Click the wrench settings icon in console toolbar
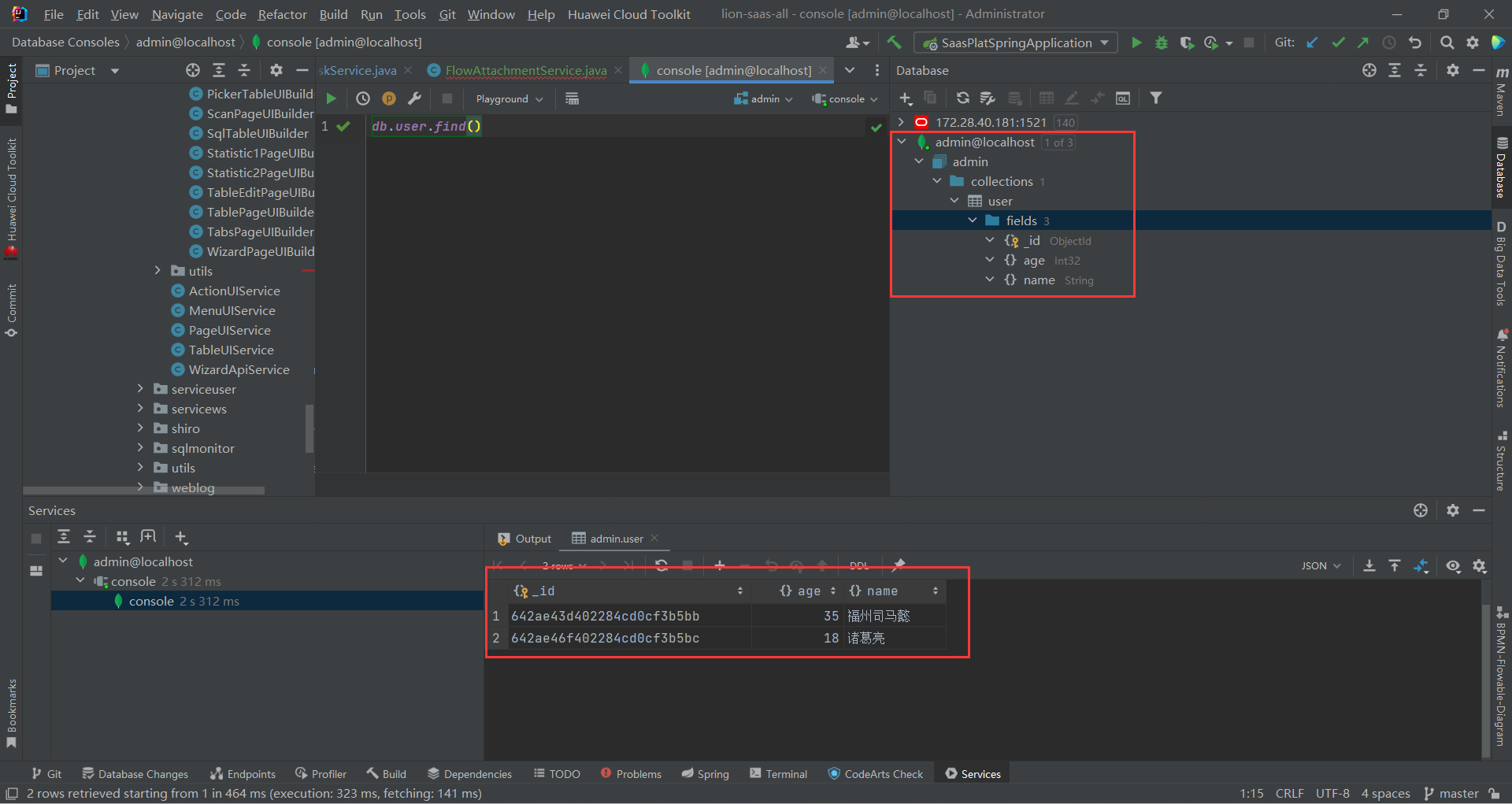 414,98
